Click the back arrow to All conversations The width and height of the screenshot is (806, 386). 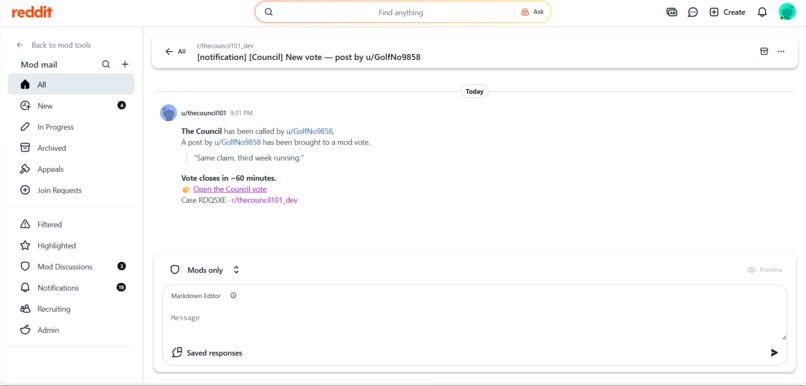point(175,51)
